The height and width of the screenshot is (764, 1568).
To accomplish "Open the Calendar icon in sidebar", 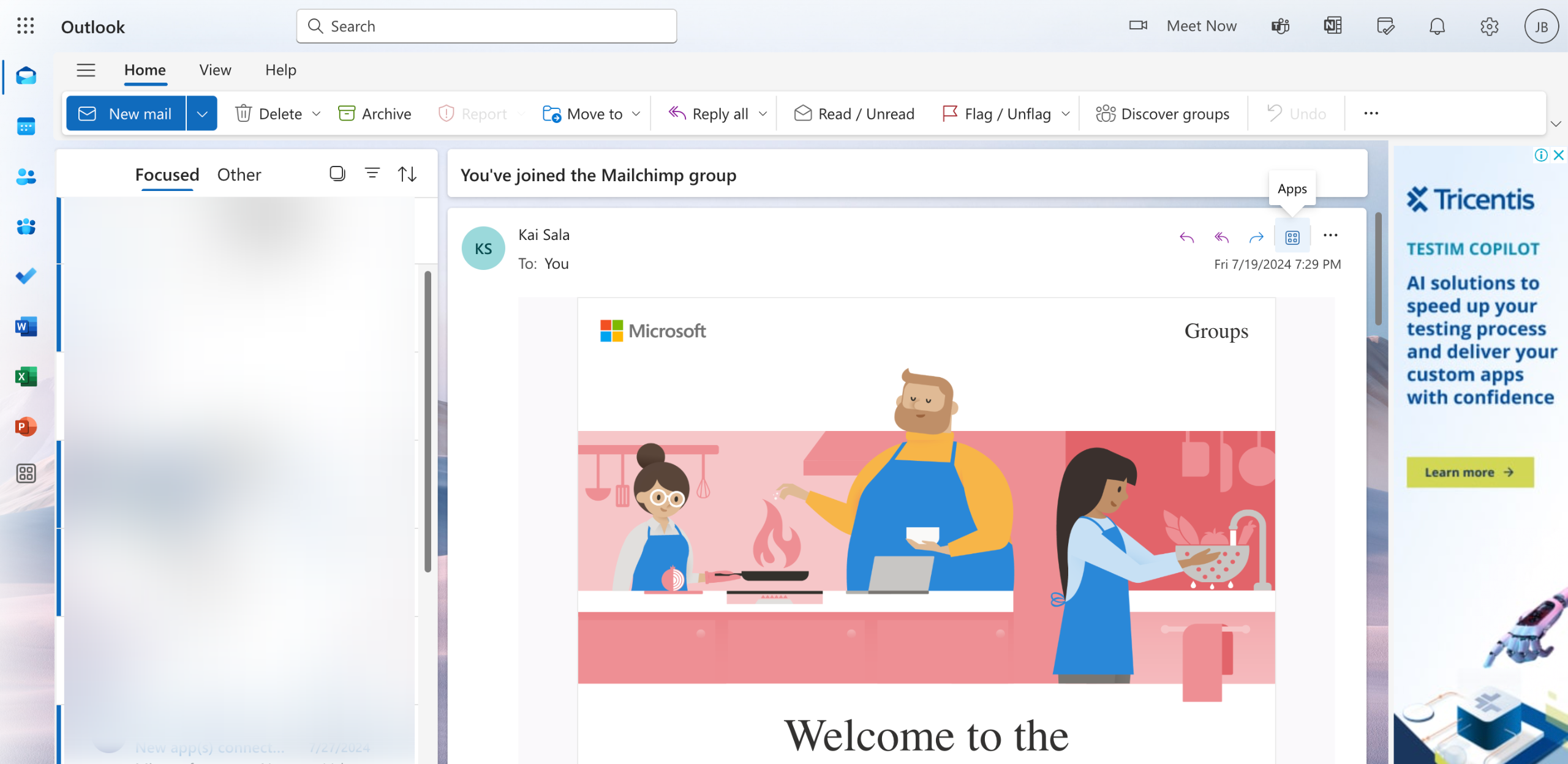I will point(26,126).
